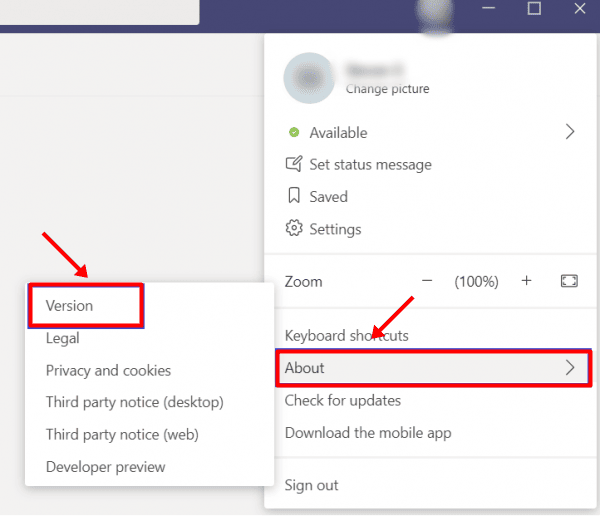Select Developer preview option
Viewport: 600px width, 516px height.
coord(105,467)
